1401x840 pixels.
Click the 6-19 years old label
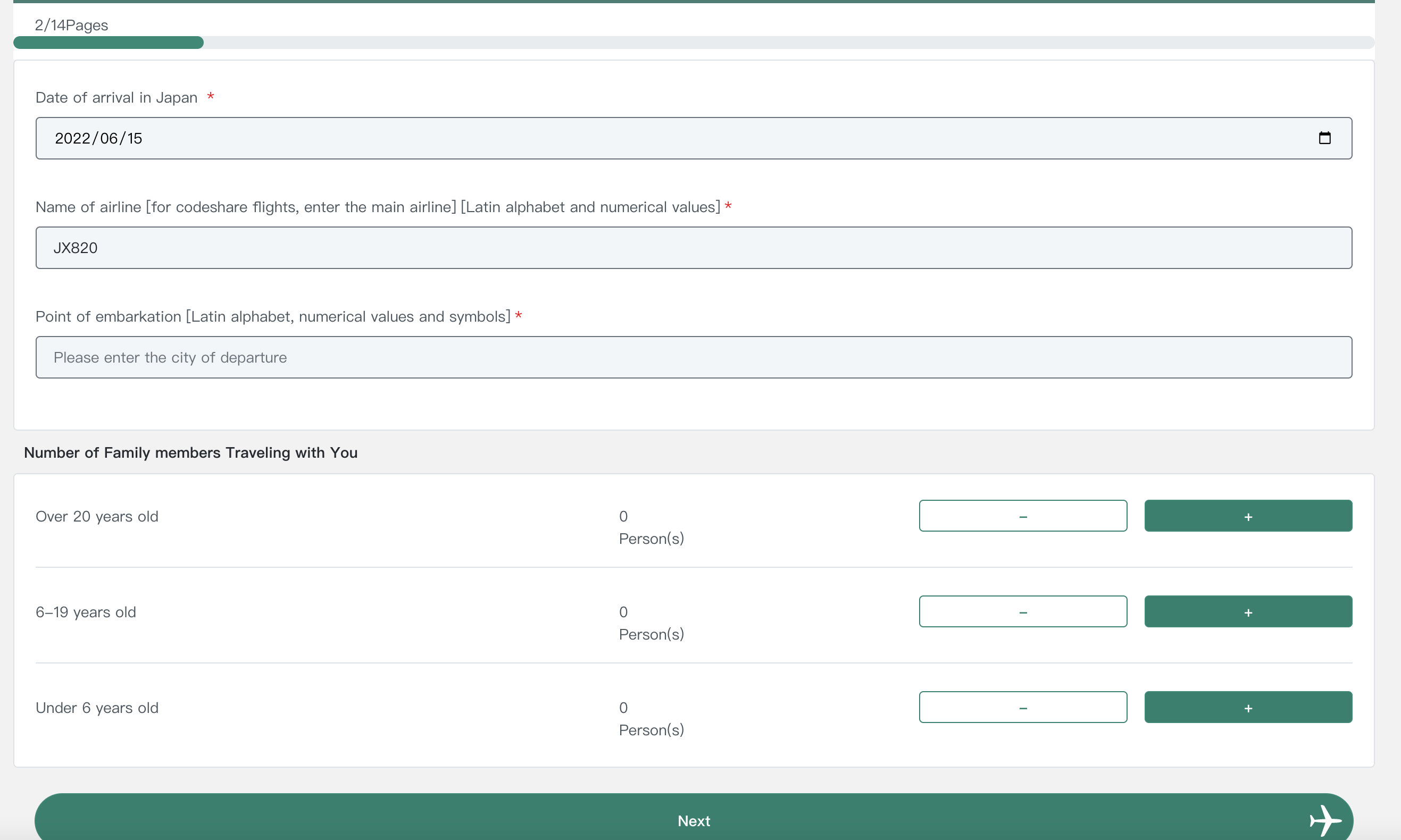tap(86, 612)
